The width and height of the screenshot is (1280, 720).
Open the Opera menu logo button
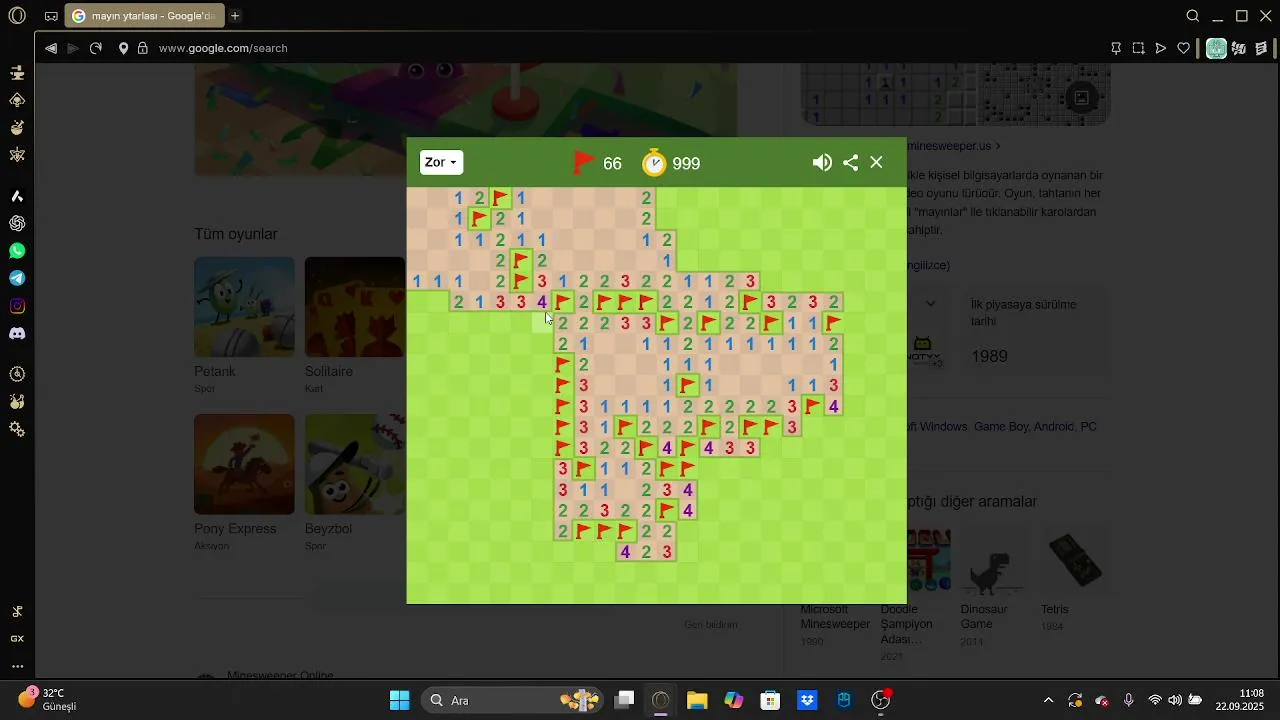click(x=17, y=16)
